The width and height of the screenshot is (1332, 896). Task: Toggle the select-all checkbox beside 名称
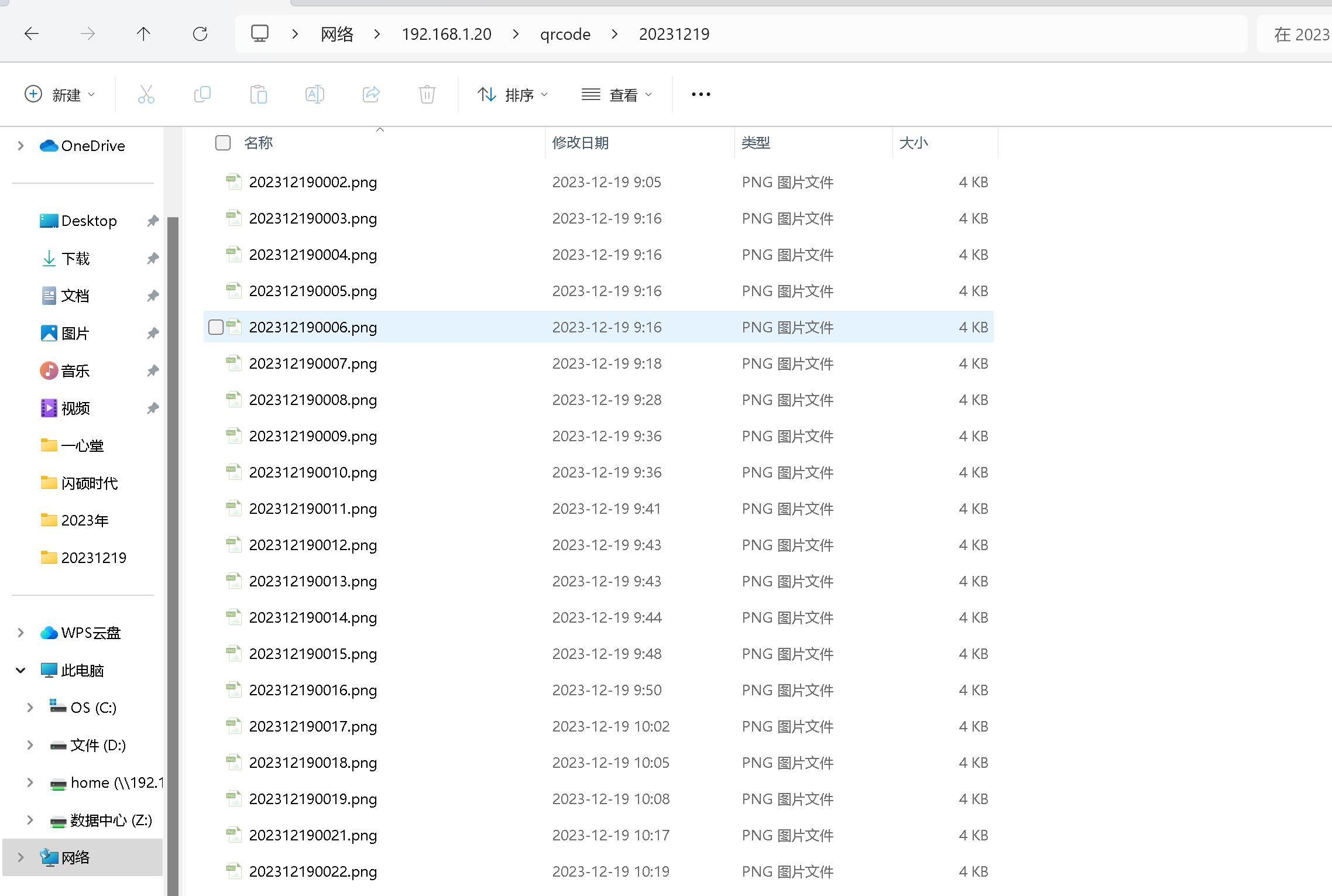(223, 143)
